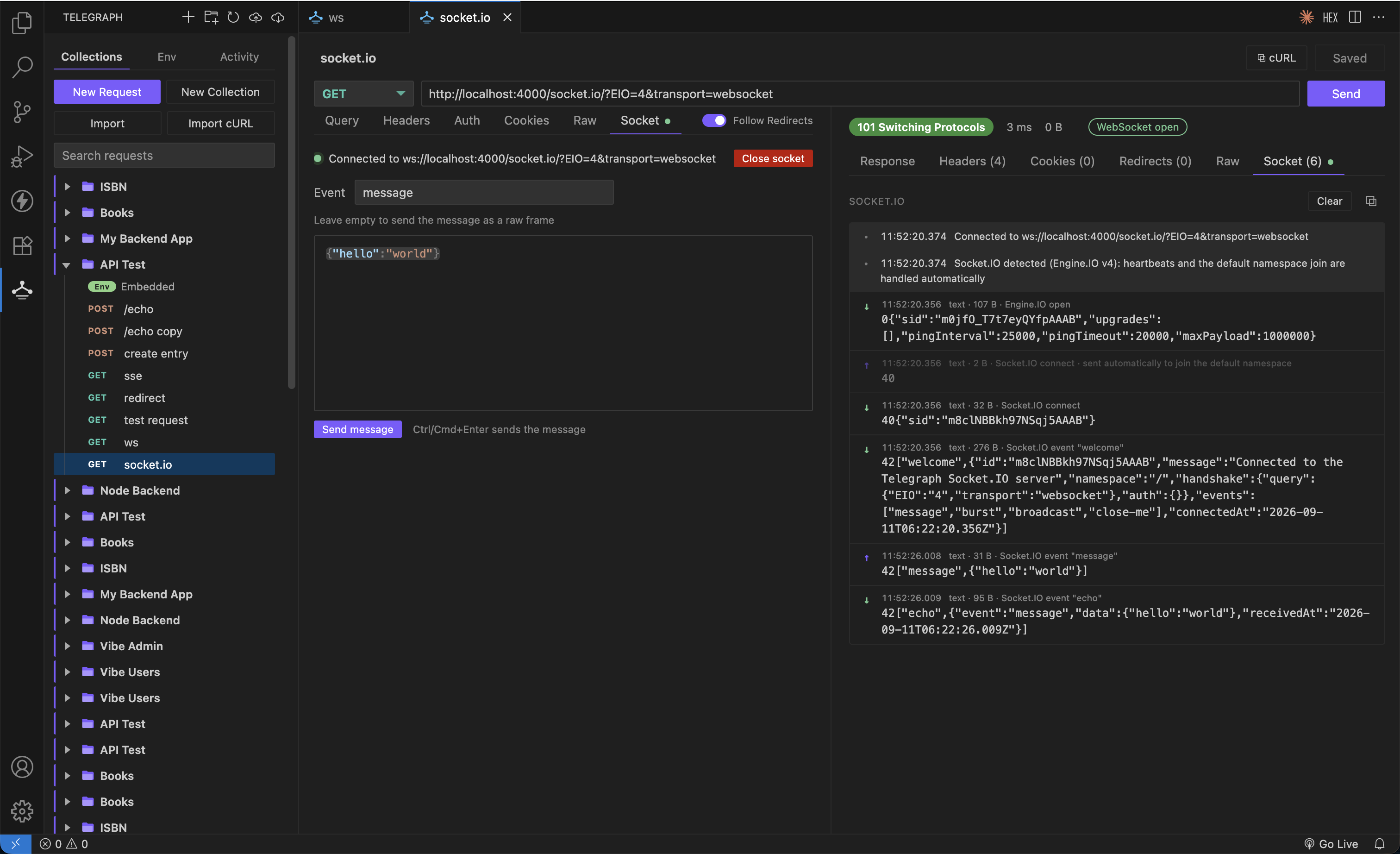Image resolution: width=1400 pixels, height=854 pixels.
Task: Click the Send message button
Action: click(x=357, y=429)
